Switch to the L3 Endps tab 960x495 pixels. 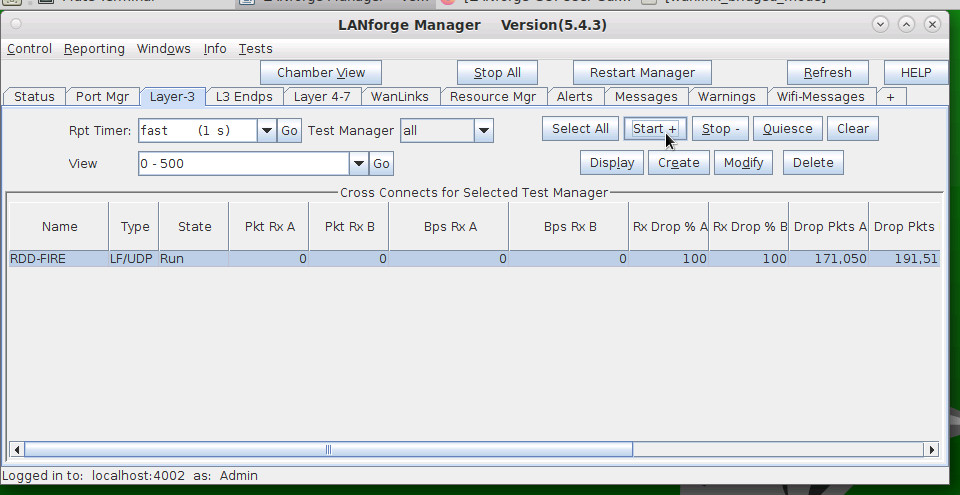click(x=244, y=97)
